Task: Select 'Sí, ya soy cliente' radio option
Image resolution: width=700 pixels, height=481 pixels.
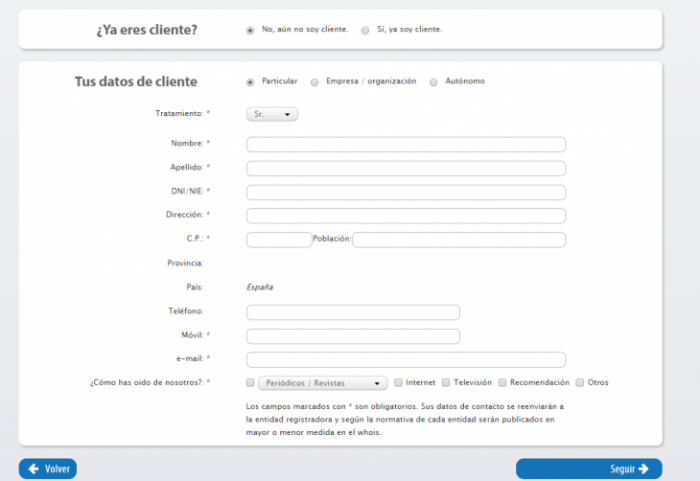Action: click(365, 30)
